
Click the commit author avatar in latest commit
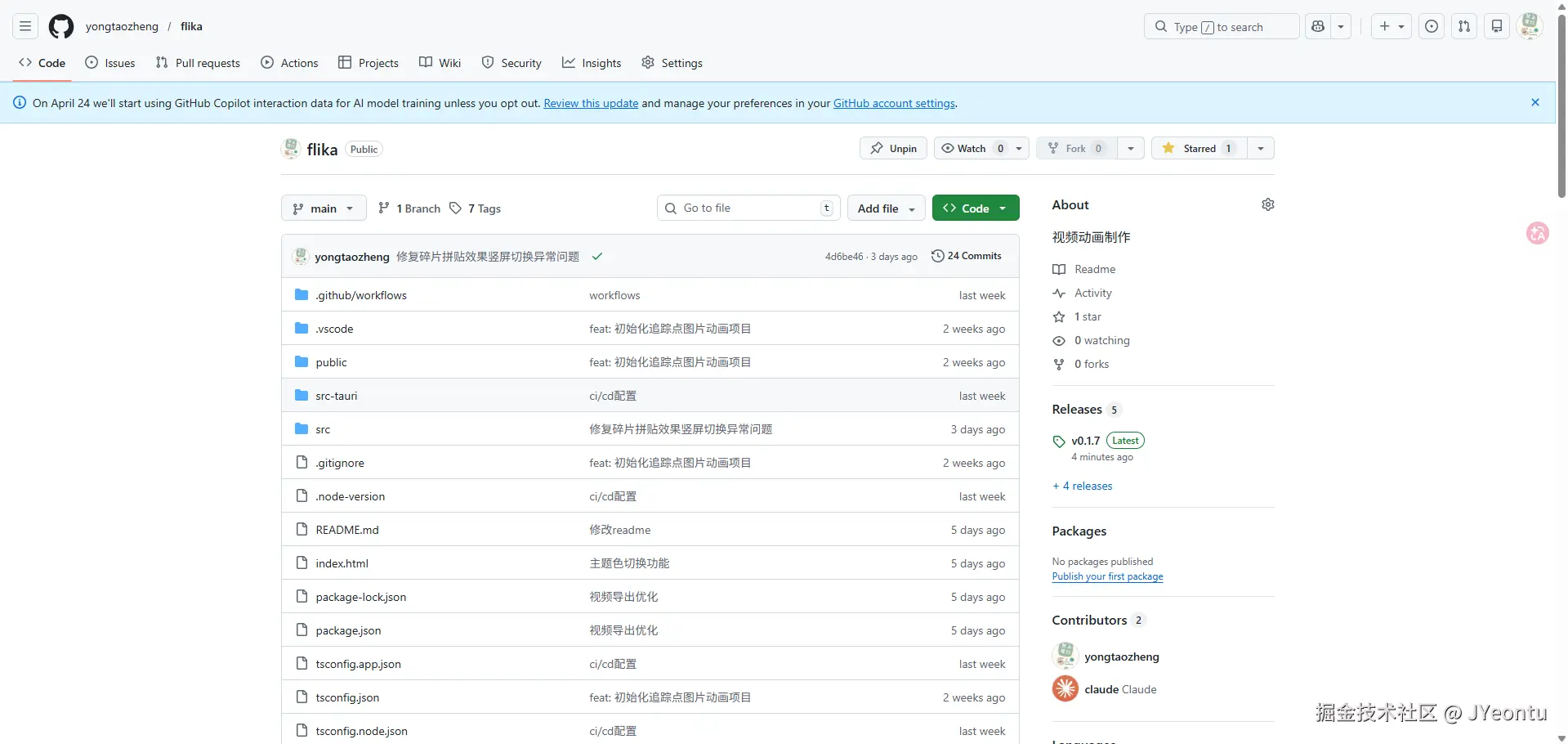[x=301, y=256]
